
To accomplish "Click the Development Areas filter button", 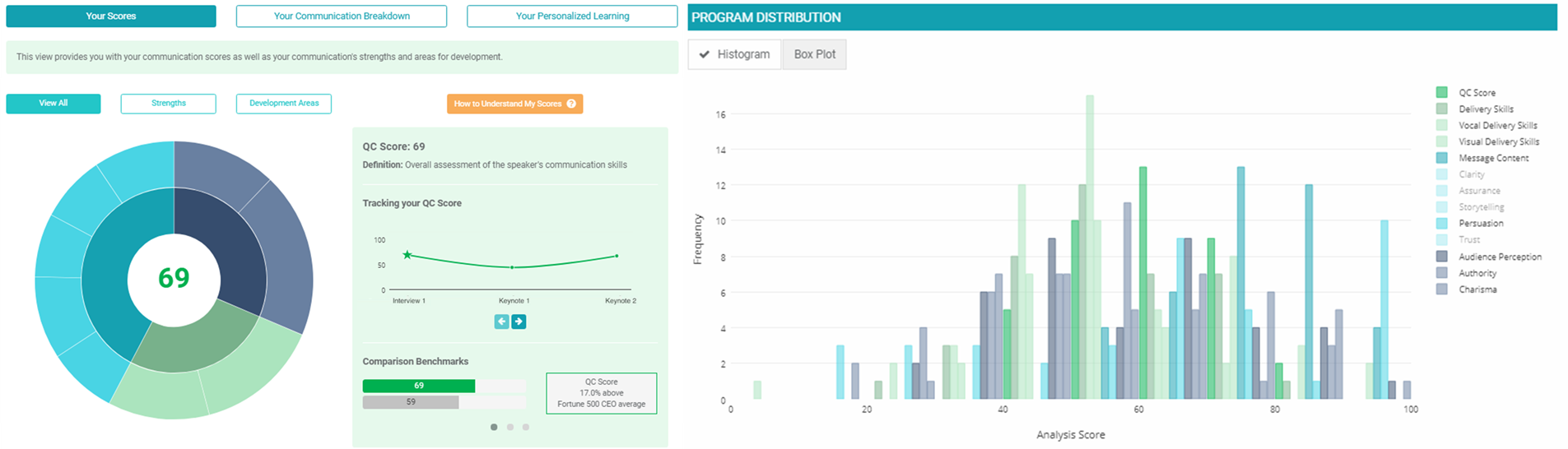I will (x=284, y=104).
